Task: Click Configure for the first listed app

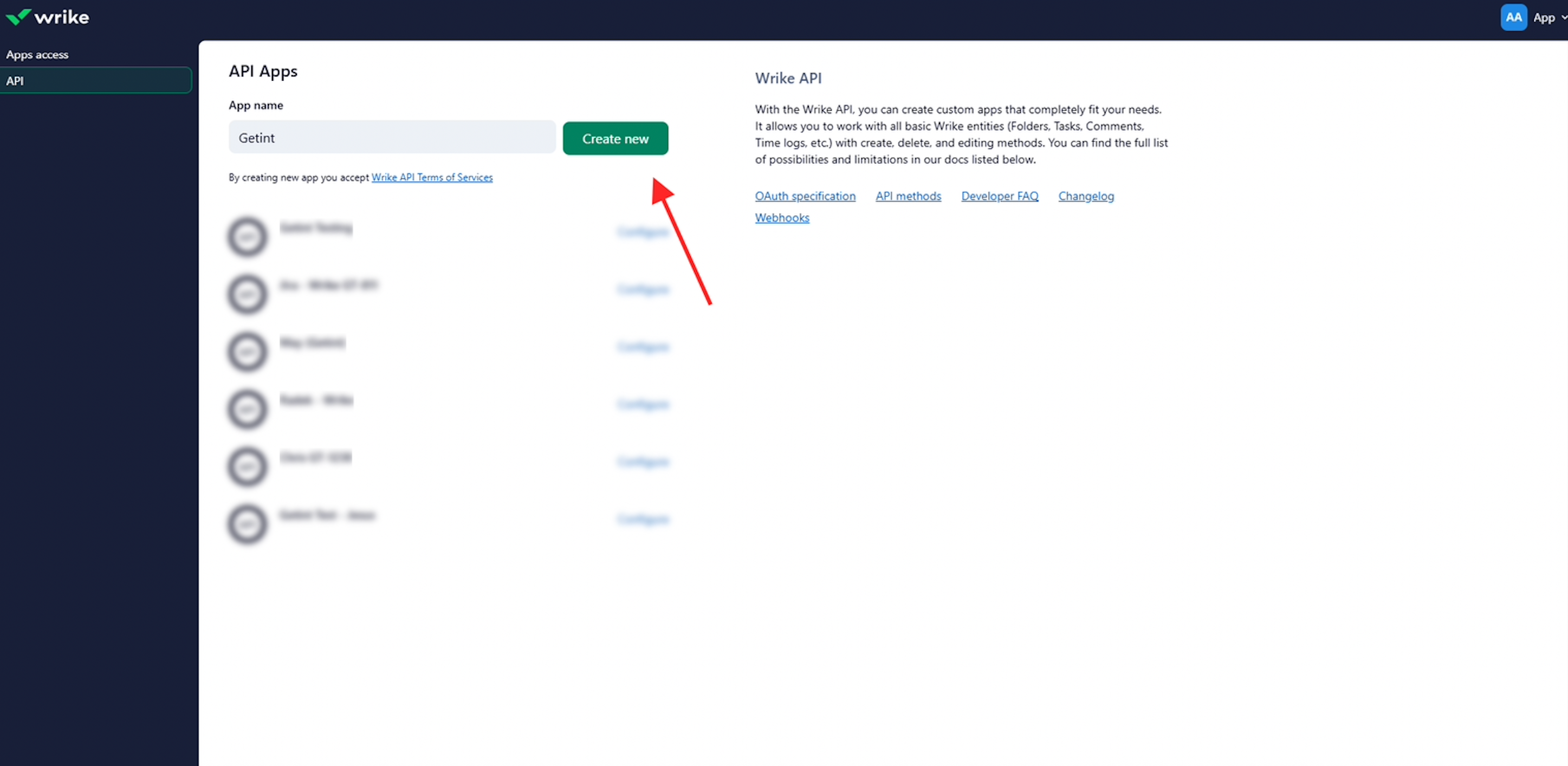Action: click(x=642, y=232)
